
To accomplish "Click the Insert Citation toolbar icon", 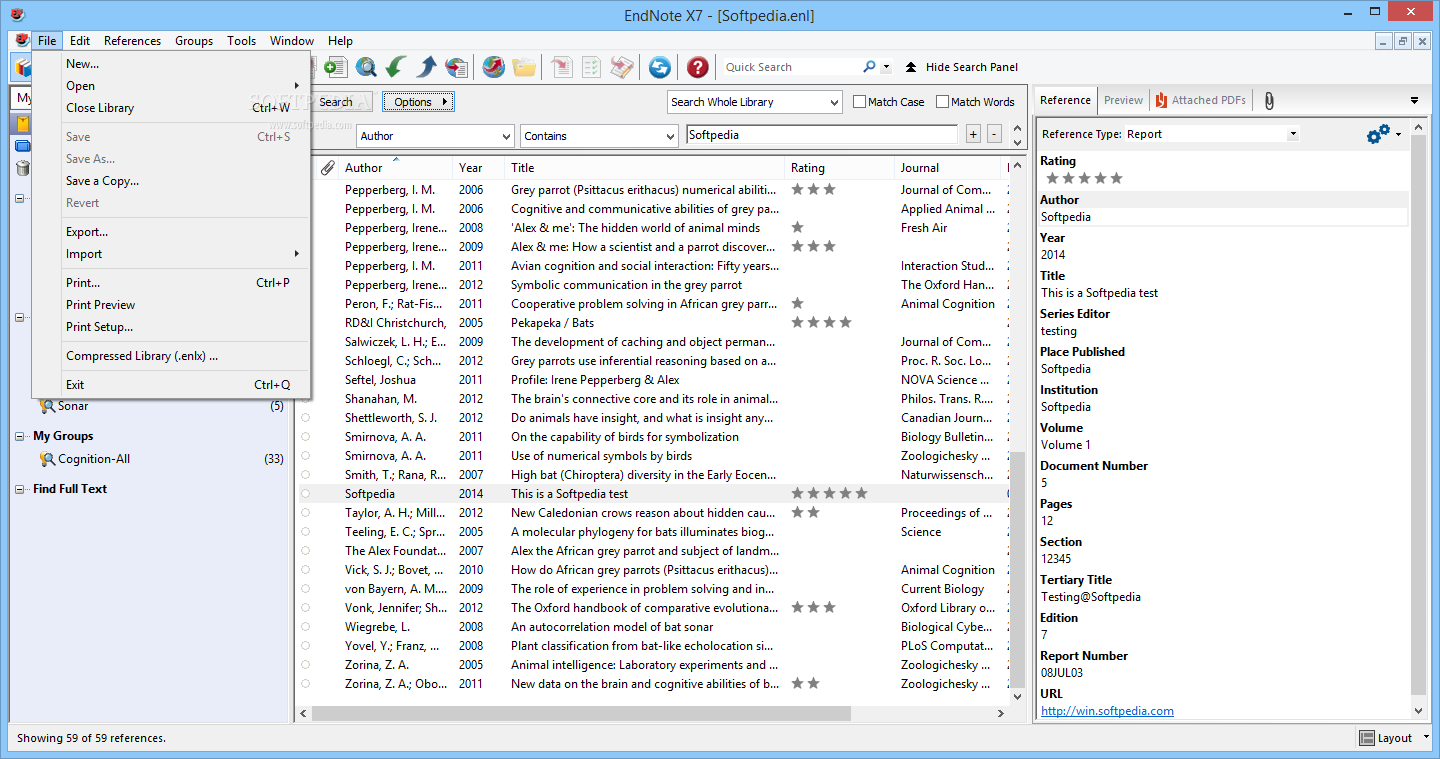I will 562,67.
